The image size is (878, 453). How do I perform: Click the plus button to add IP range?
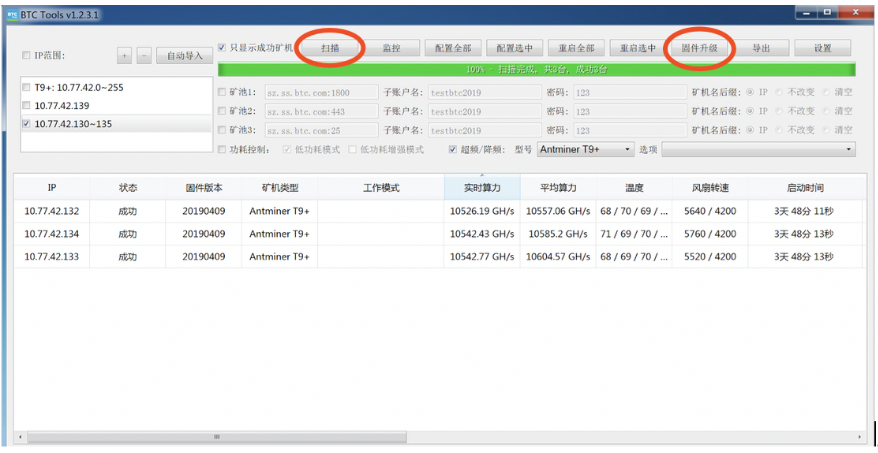pyautogui.click(x=124, y=55)
